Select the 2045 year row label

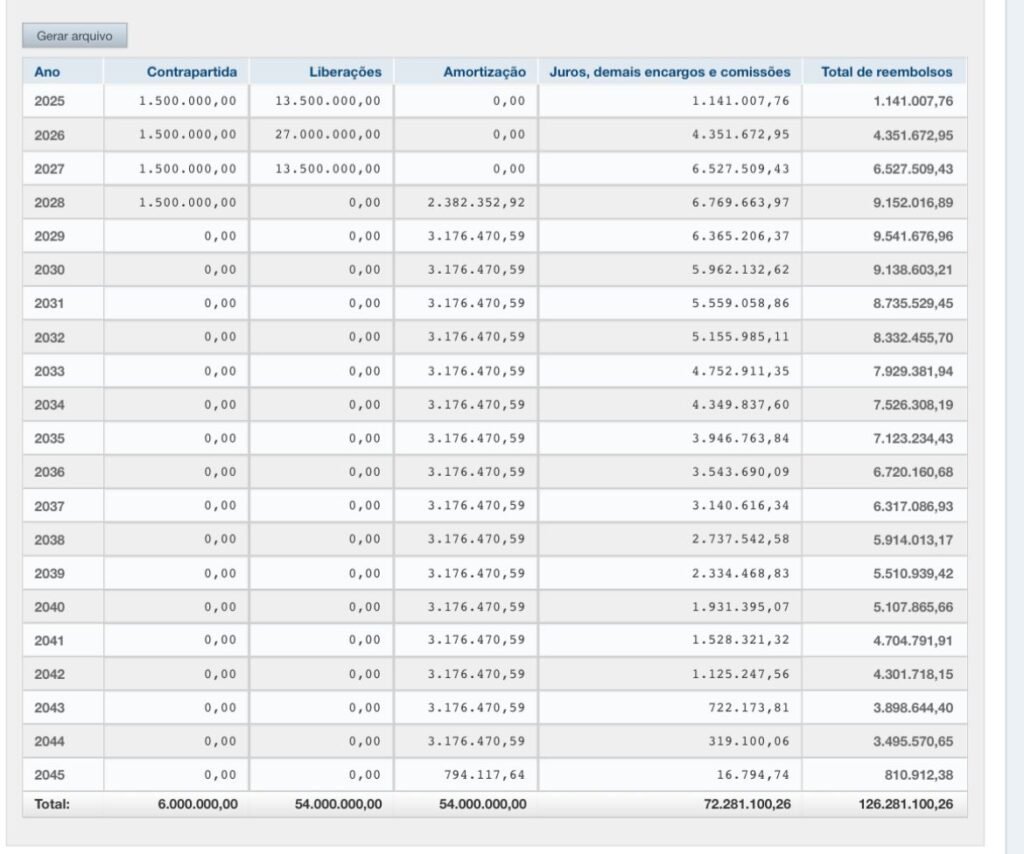tap(49, 775)
